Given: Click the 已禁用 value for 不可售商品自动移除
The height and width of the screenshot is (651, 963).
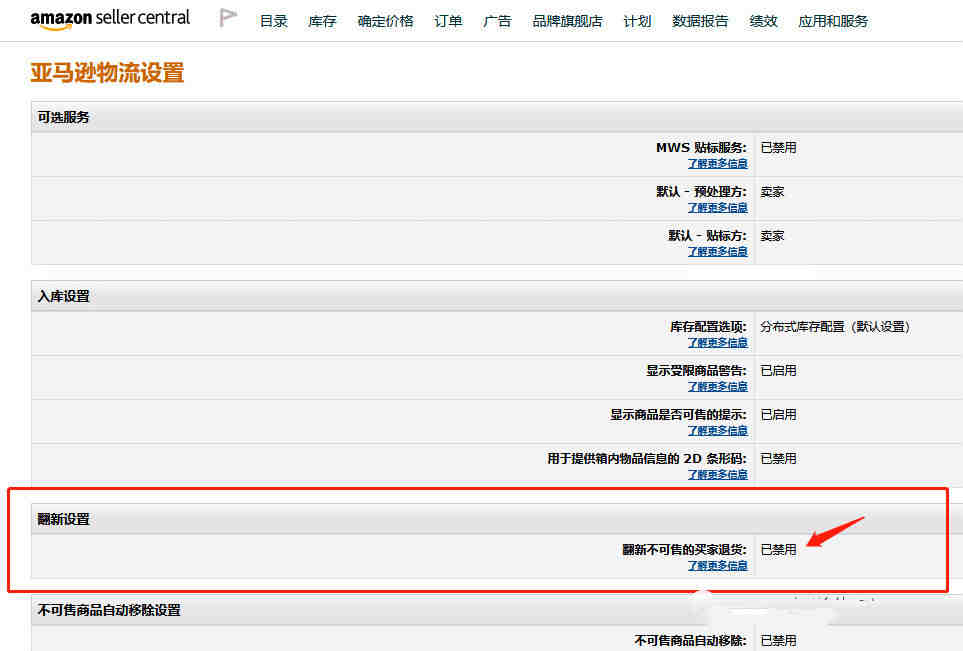Looking at the screenshot, I should 778,641.
